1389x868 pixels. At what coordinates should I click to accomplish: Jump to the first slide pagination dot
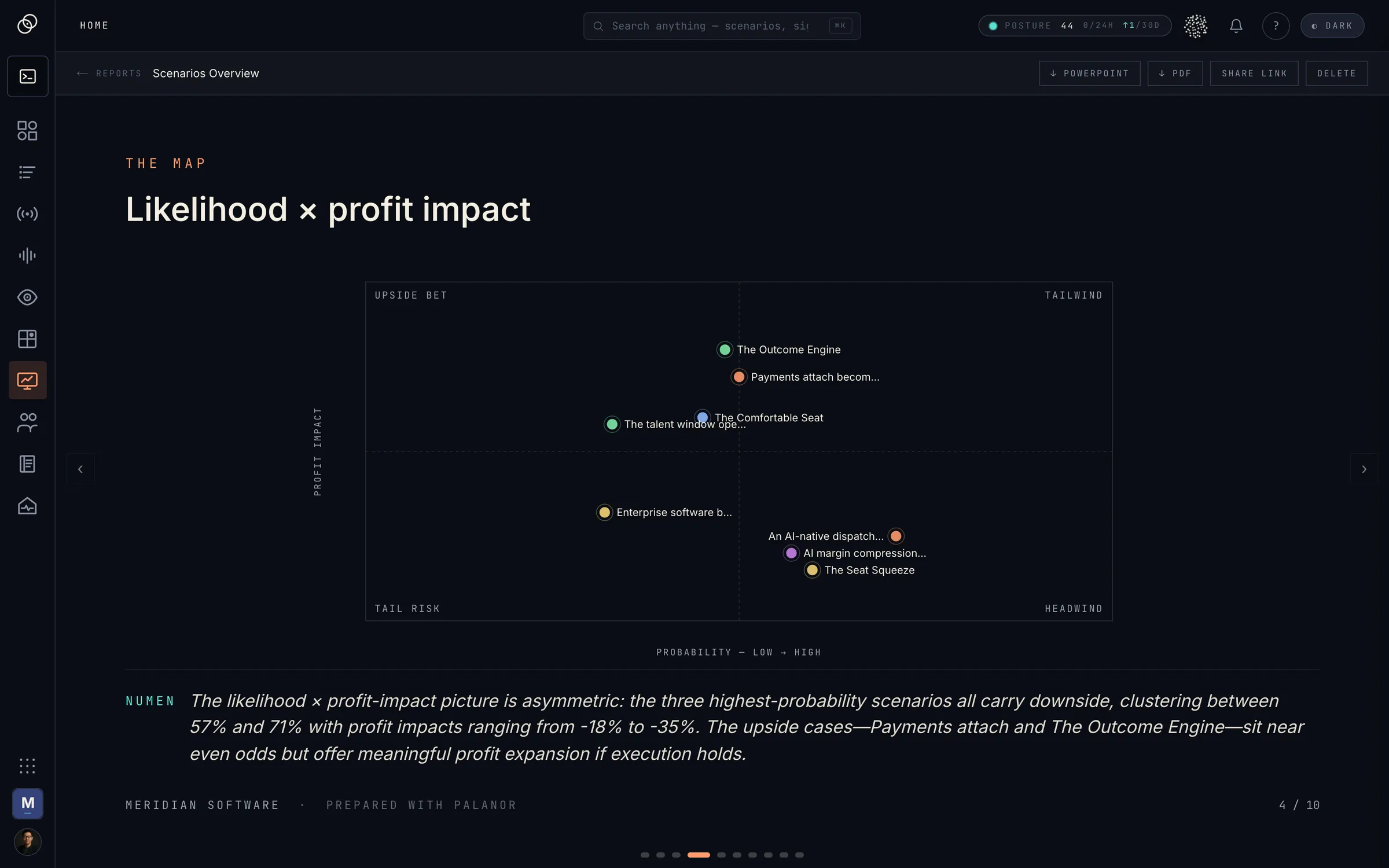[x=645, y=855]
